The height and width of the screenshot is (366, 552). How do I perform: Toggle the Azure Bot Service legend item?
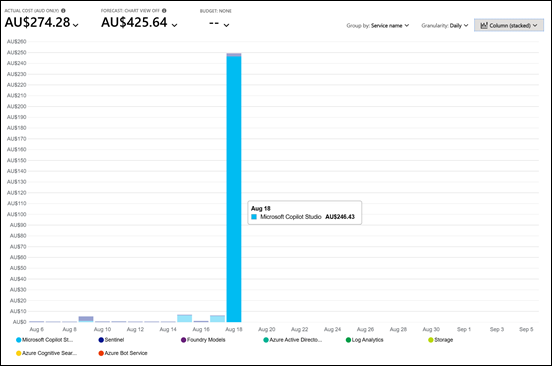(123, 353)
